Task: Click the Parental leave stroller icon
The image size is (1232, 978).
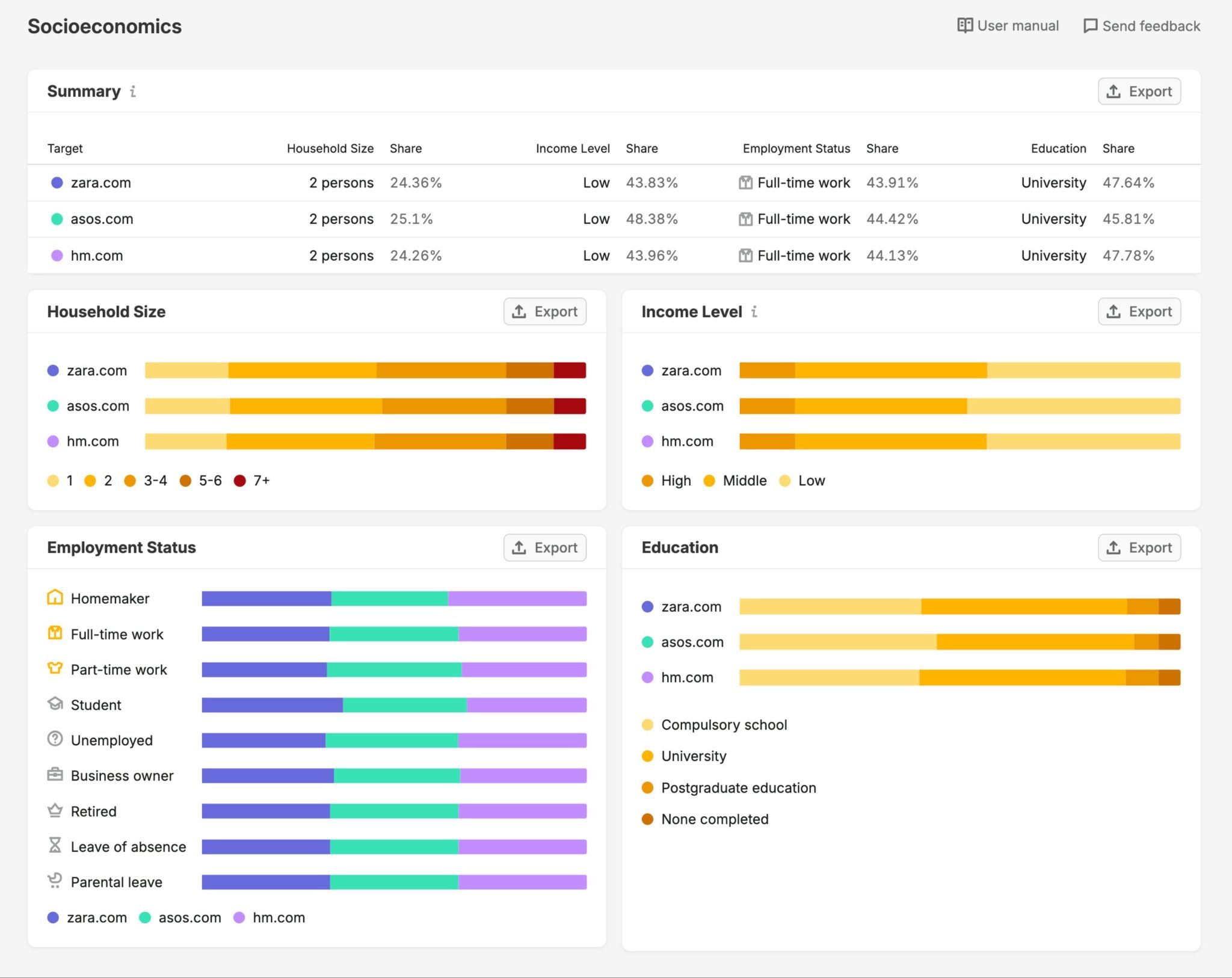Action: point(55,881)
